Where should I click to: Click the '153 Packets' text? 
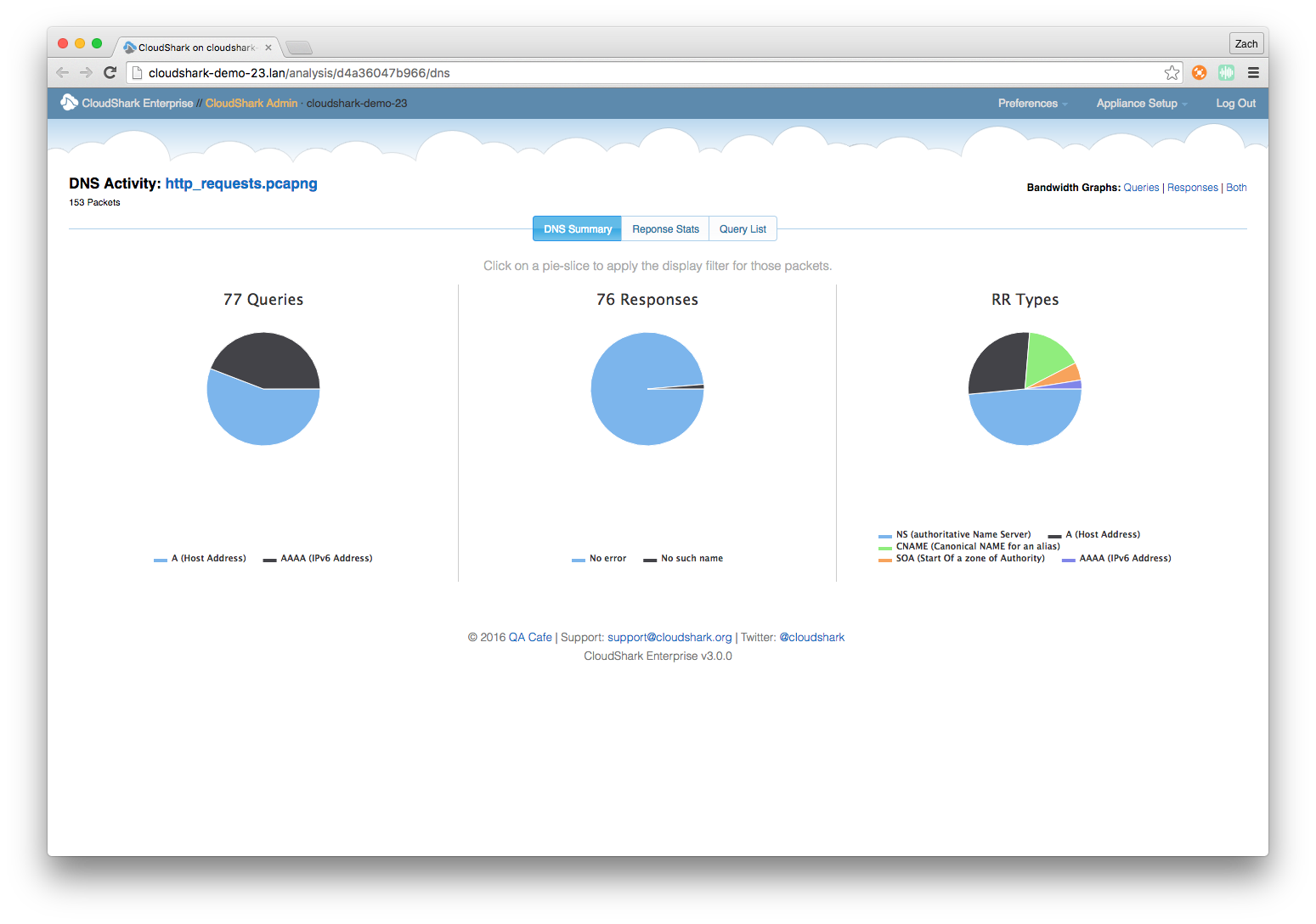[94, 202]
